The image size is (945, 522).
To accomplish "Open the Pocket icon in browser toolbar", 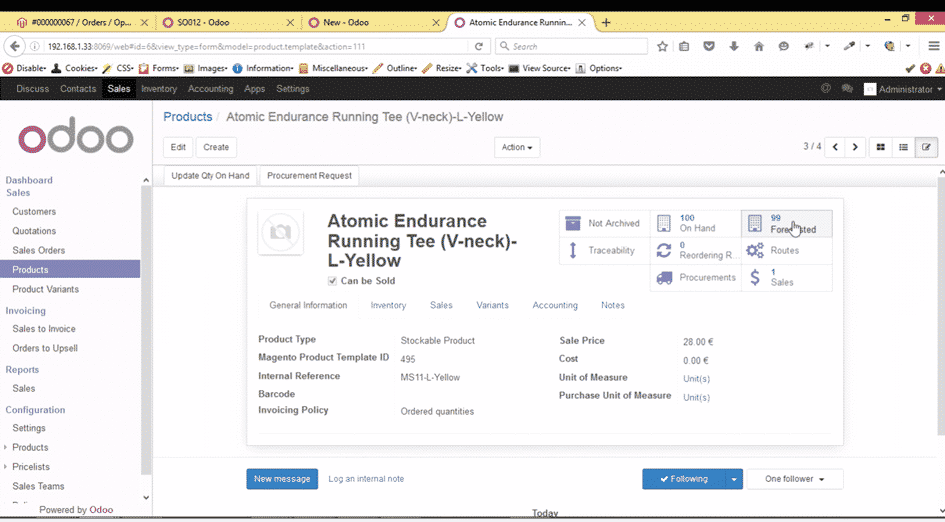I will click(x=709, y=46).
